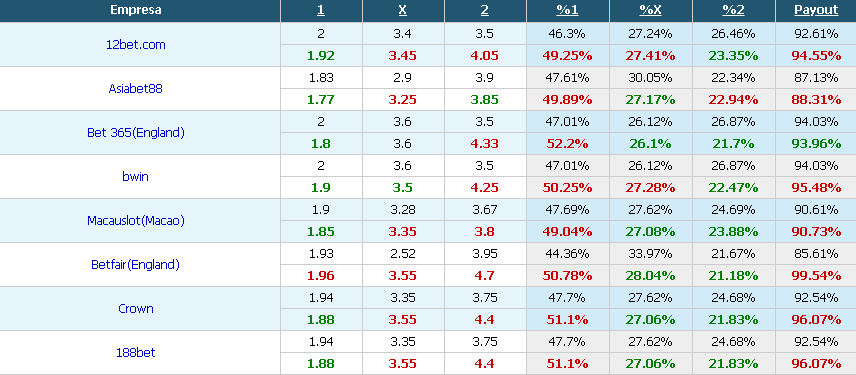856x375 pixels.
Task: Select Betfair's 99.54% payout cell
Action: (816, 276)
